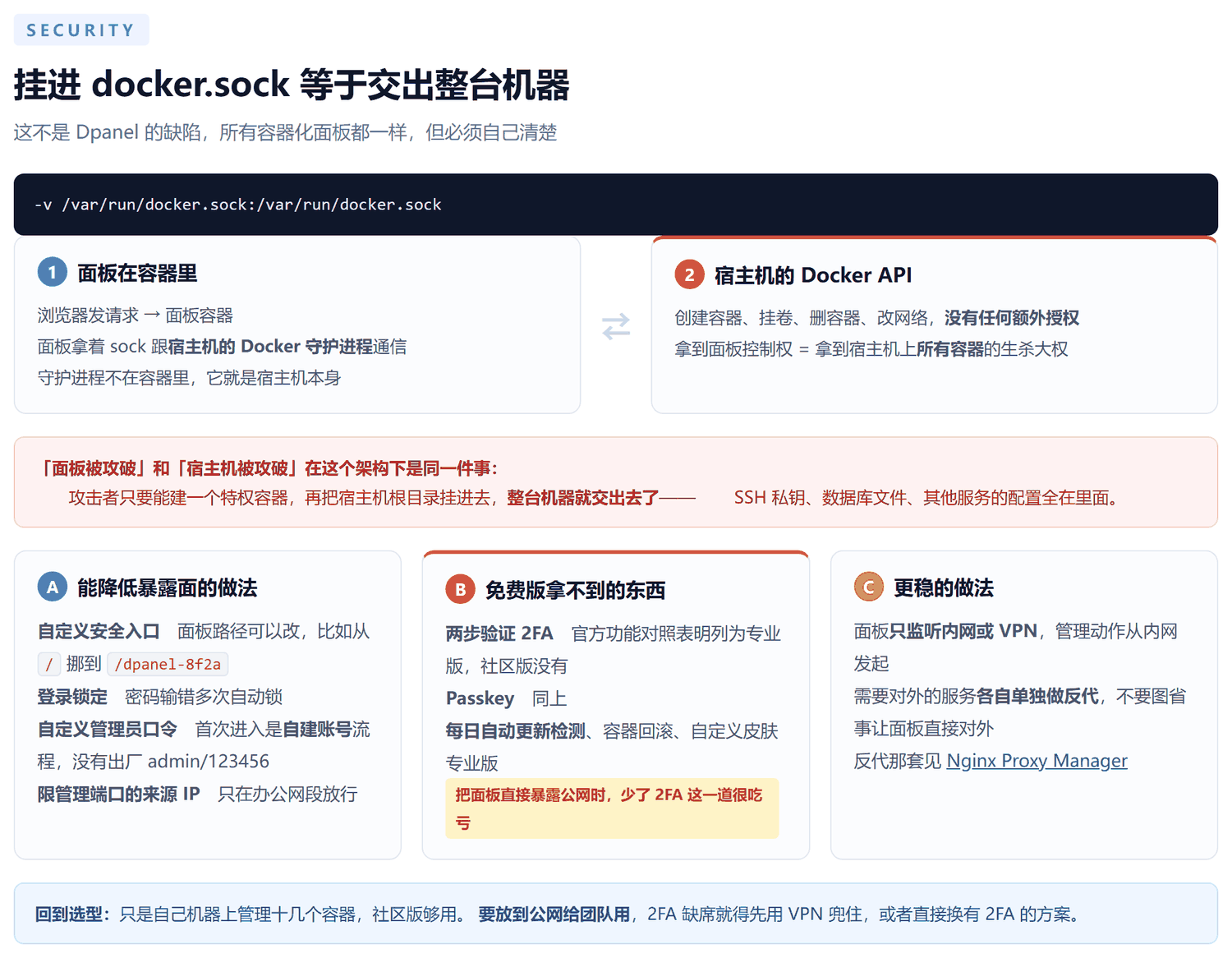Click the bold term 自定义安全入口
1232x958 pixels.
99,631
